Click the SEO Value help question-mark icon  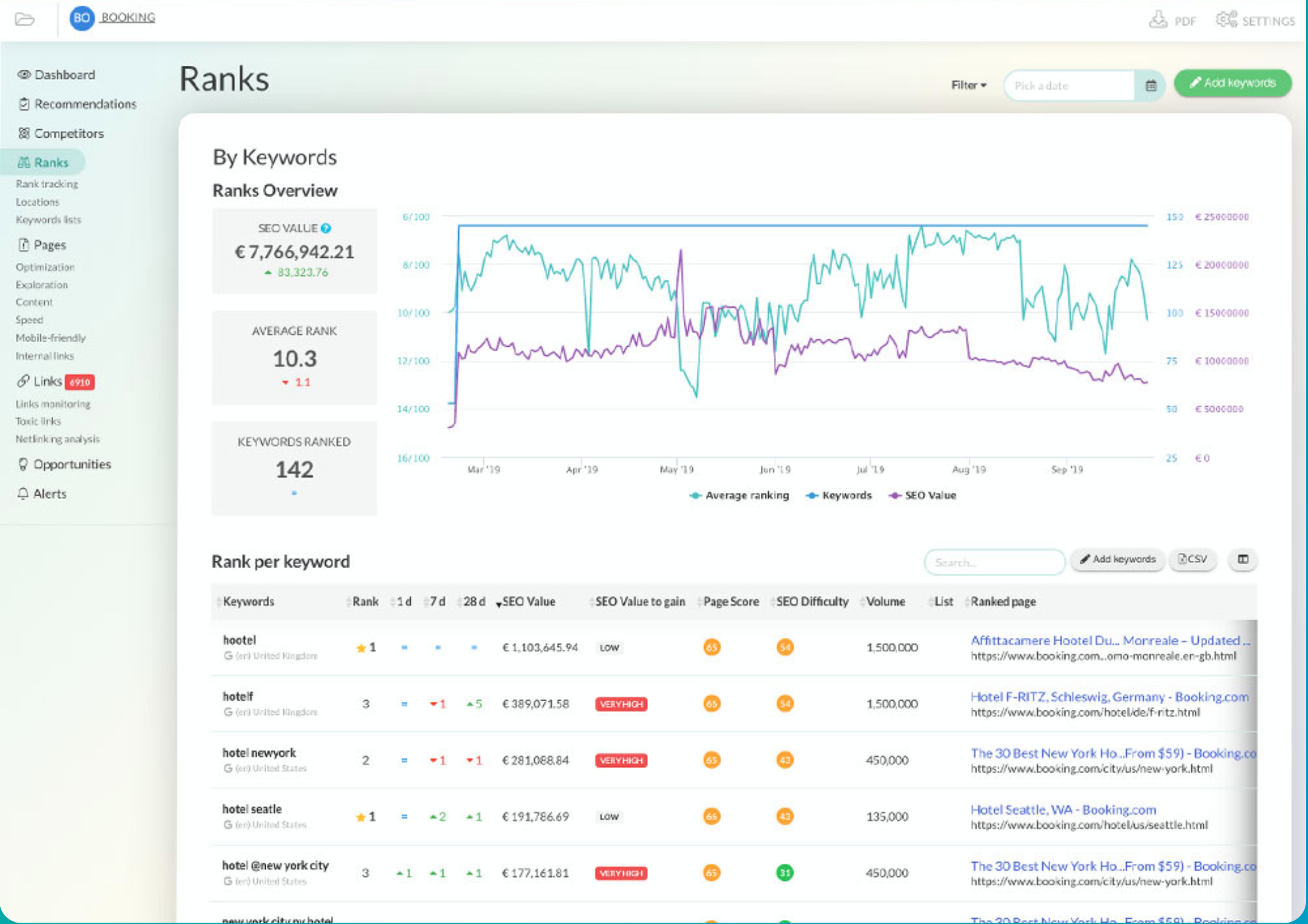(326, 228)
